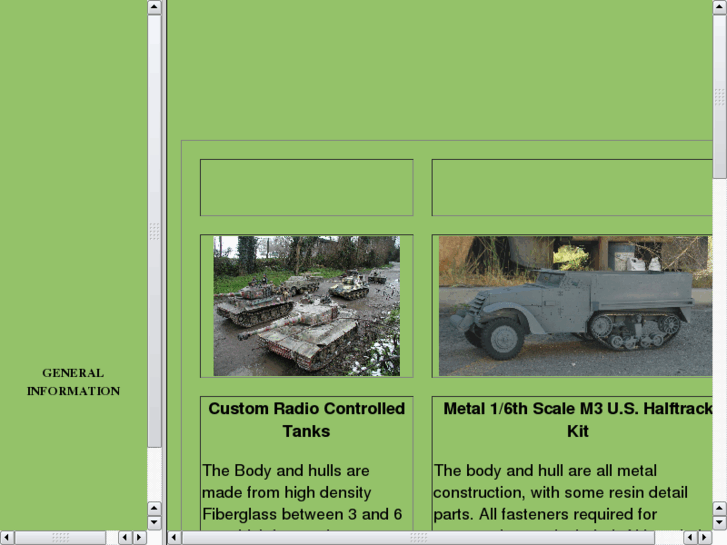Click the 'Custom Radio Controlled Tanks' heading
The height and width of the screenshot is (545, 727).
[x=306, y=420]
